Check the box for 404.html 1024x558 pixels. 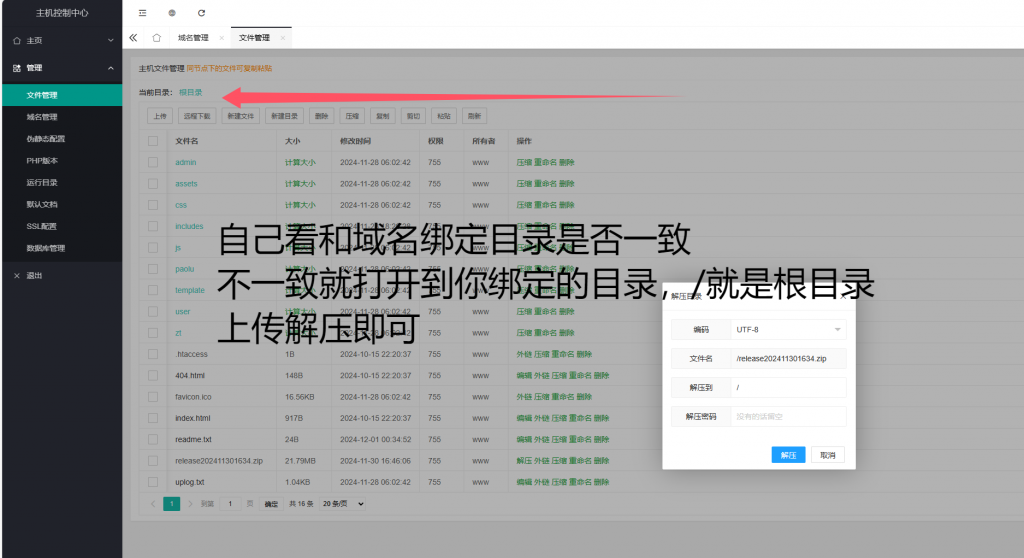(153, 376)
